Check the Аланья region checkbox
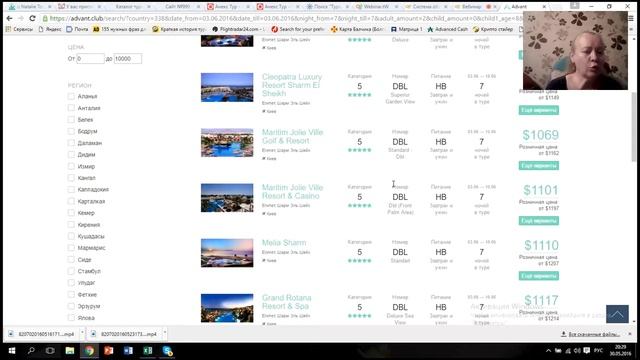This screenshot has width=640, height=360. [x=71, y=96]
